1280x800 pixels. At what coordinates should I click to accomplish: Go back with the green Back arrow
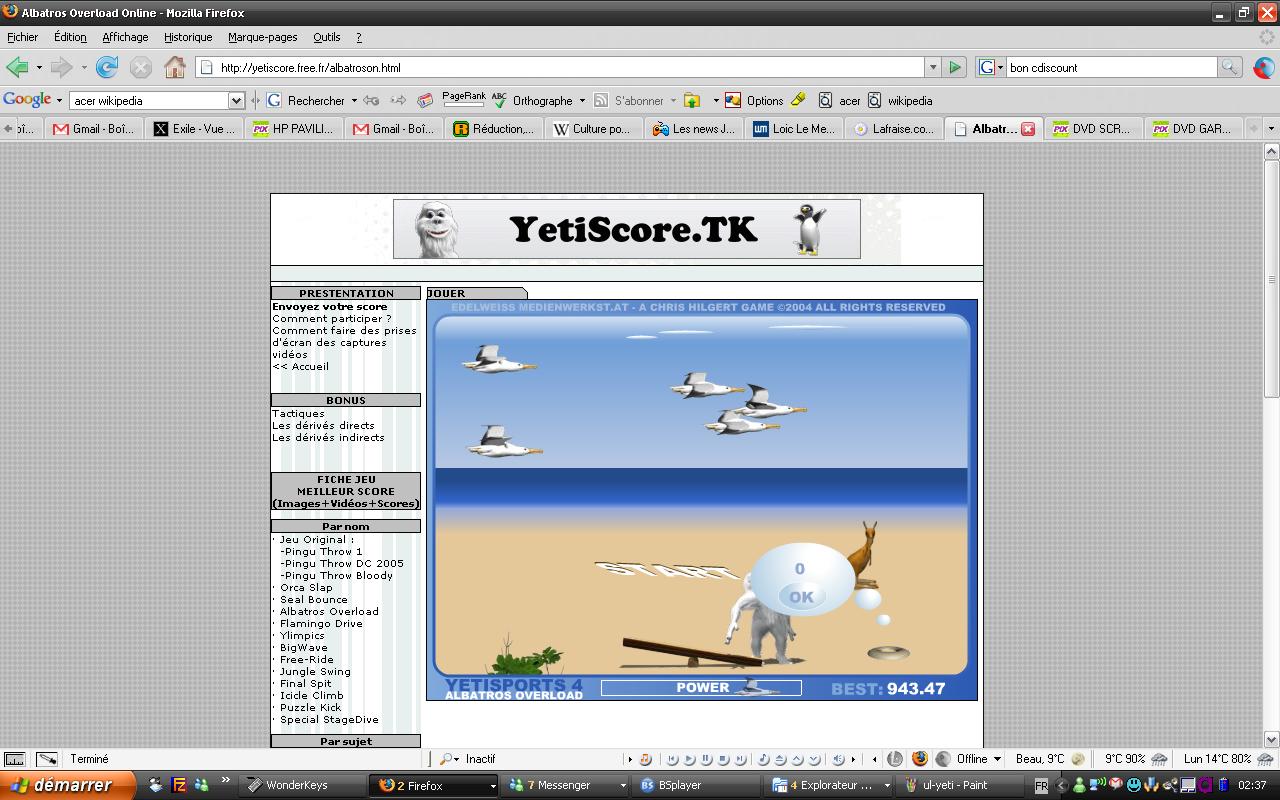click(17, 67)
